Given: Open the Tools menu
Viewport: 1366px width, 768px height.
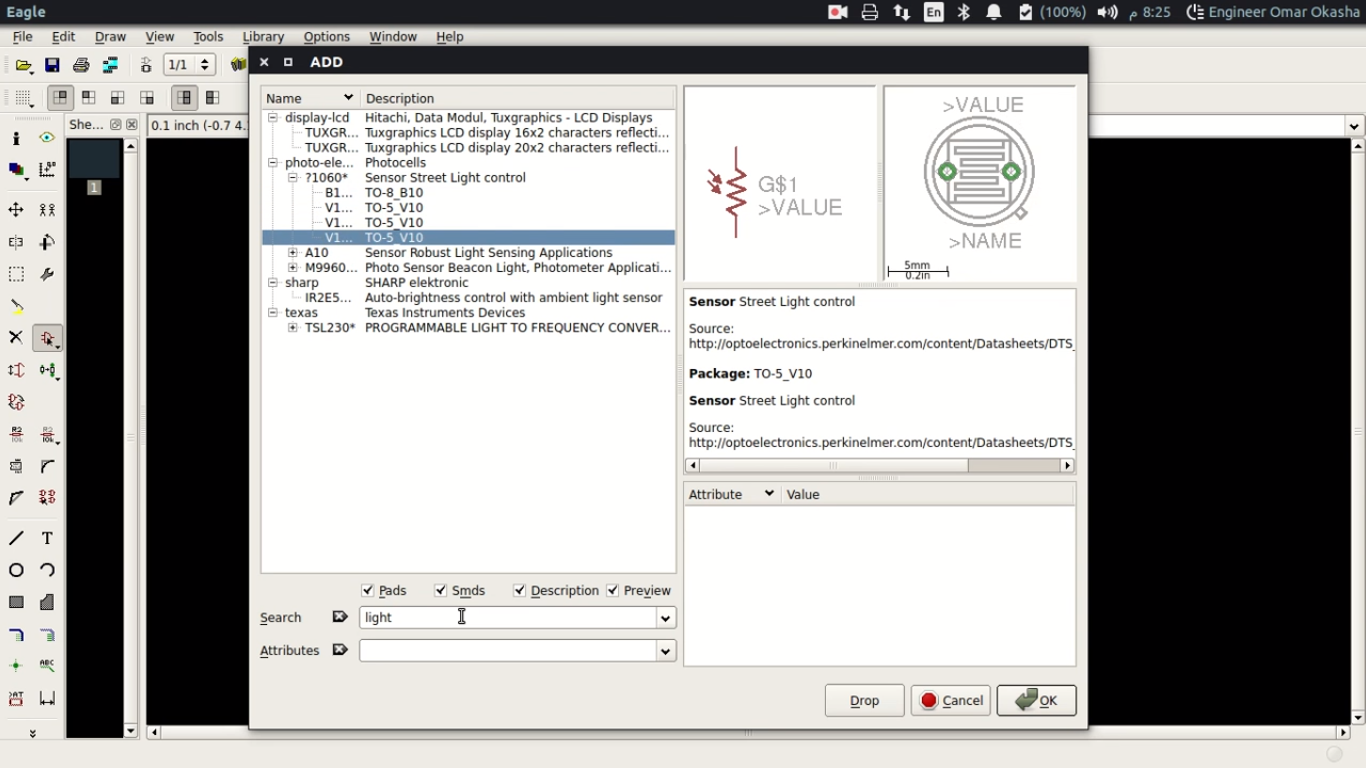Looking at the screenshot, I should click(208, 36).
